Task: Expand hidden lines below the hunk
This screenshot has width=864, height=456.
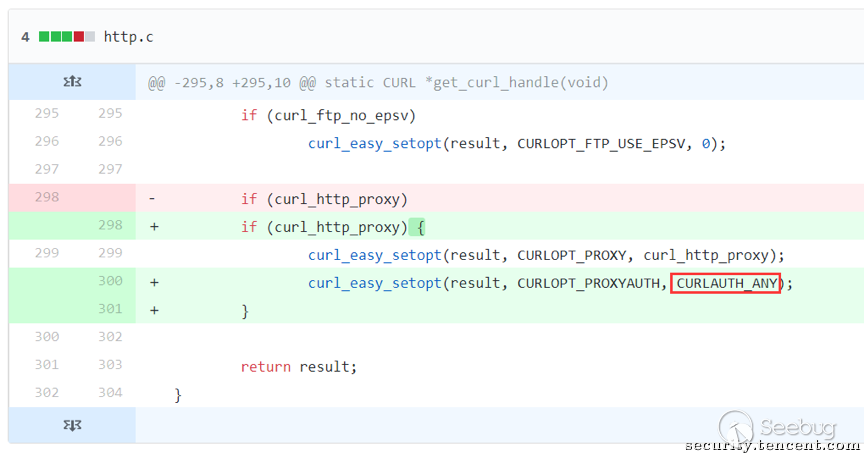Action: pyautogui.click(x=72, y=425)
